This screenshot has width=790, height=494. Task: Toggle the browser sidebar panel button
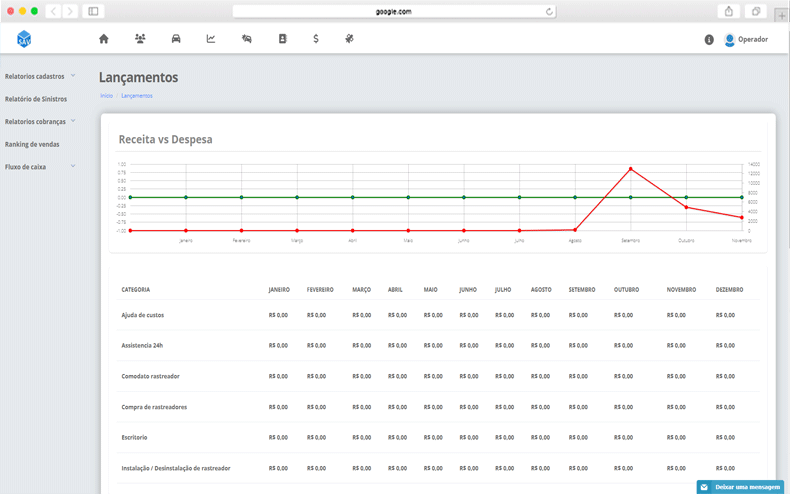pos(93,11)
